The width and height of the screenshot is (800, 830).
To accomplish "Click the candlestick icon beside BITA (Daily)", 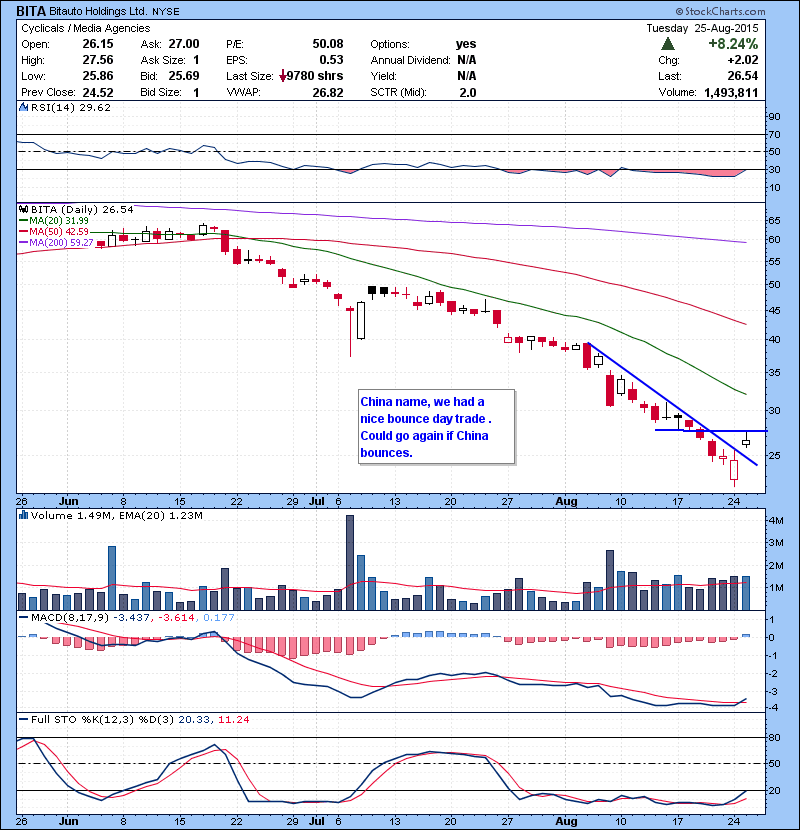I will click(x=23, y=209).
